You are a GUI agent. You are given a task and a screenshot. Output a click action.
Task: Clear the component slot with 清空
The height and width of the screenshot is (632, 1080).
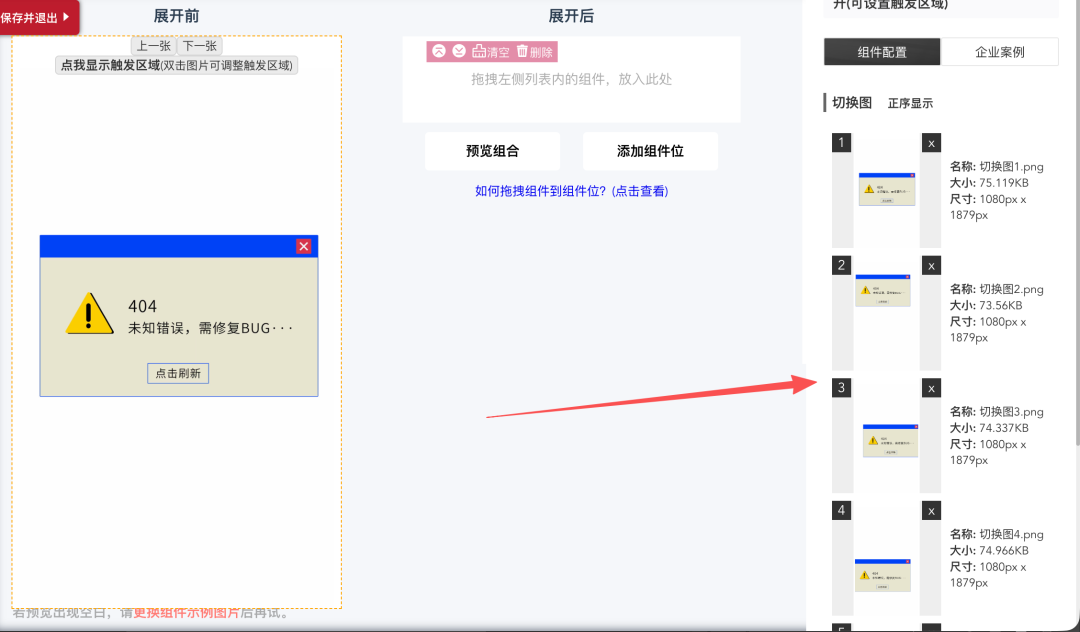491,52
